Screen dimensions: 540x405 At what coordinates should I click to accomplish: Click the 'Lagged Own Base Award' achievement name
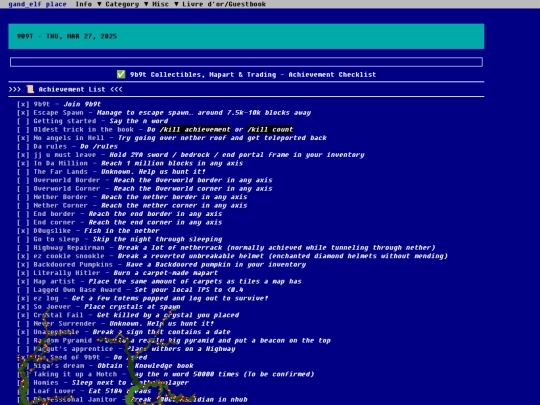77,290
